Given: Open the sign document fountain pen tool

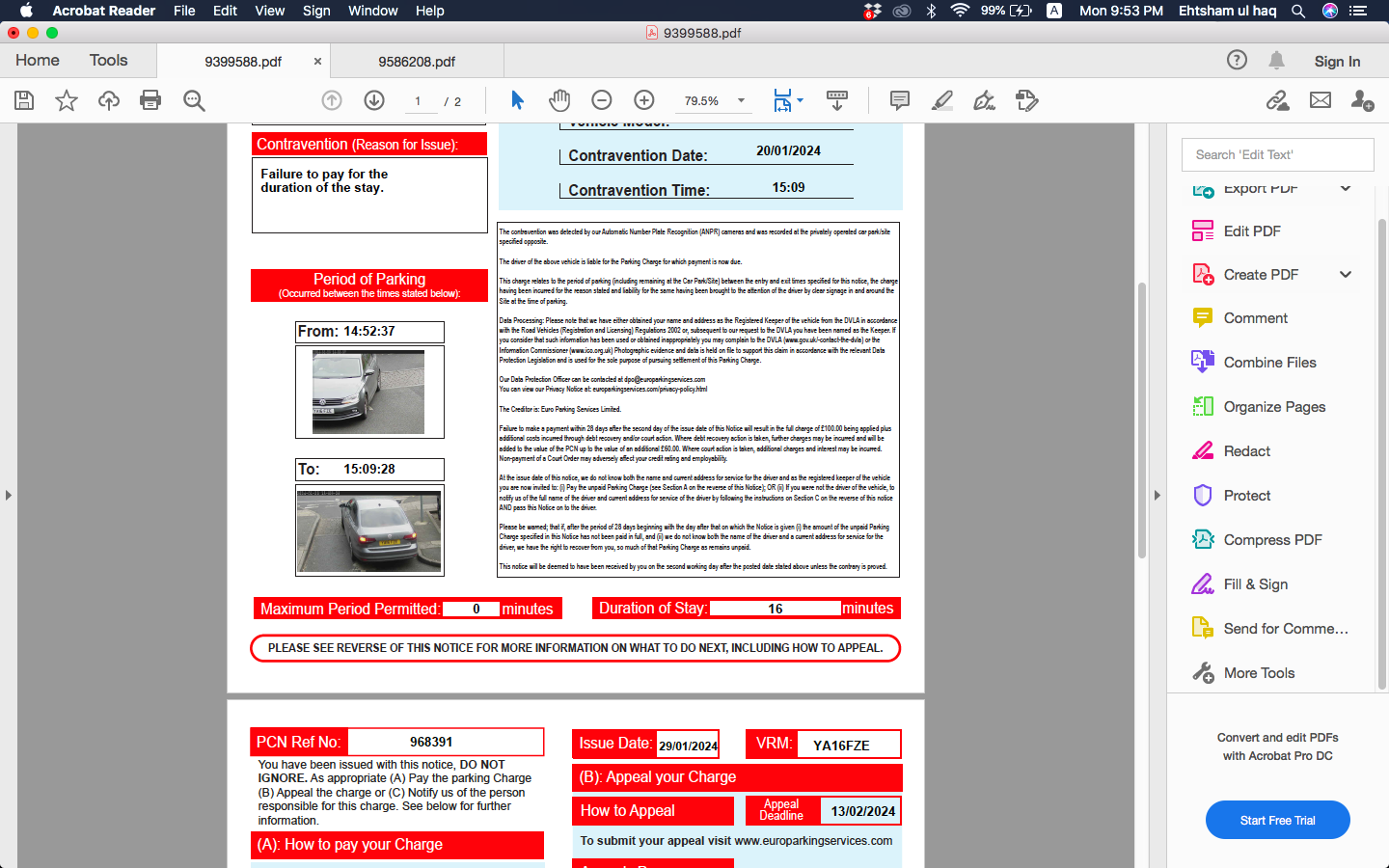Looking at the screenshot, I should tap(984, 100).
